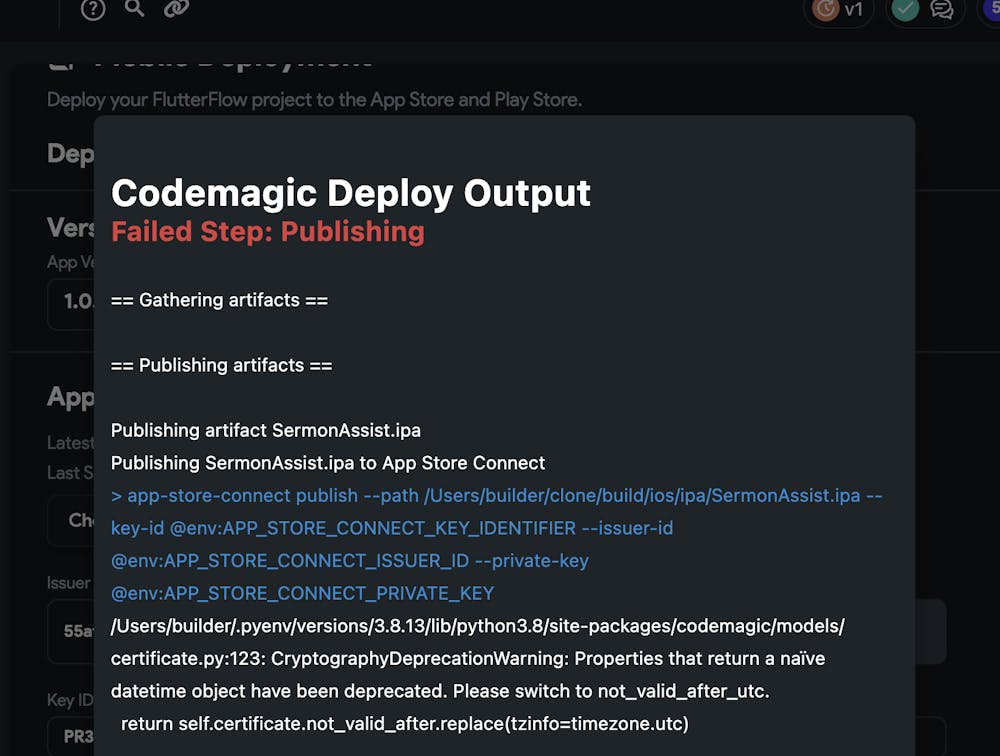This screenshot has width=1000, height=756.
Task: Open the help question mark icon
Action: point(93,9)
